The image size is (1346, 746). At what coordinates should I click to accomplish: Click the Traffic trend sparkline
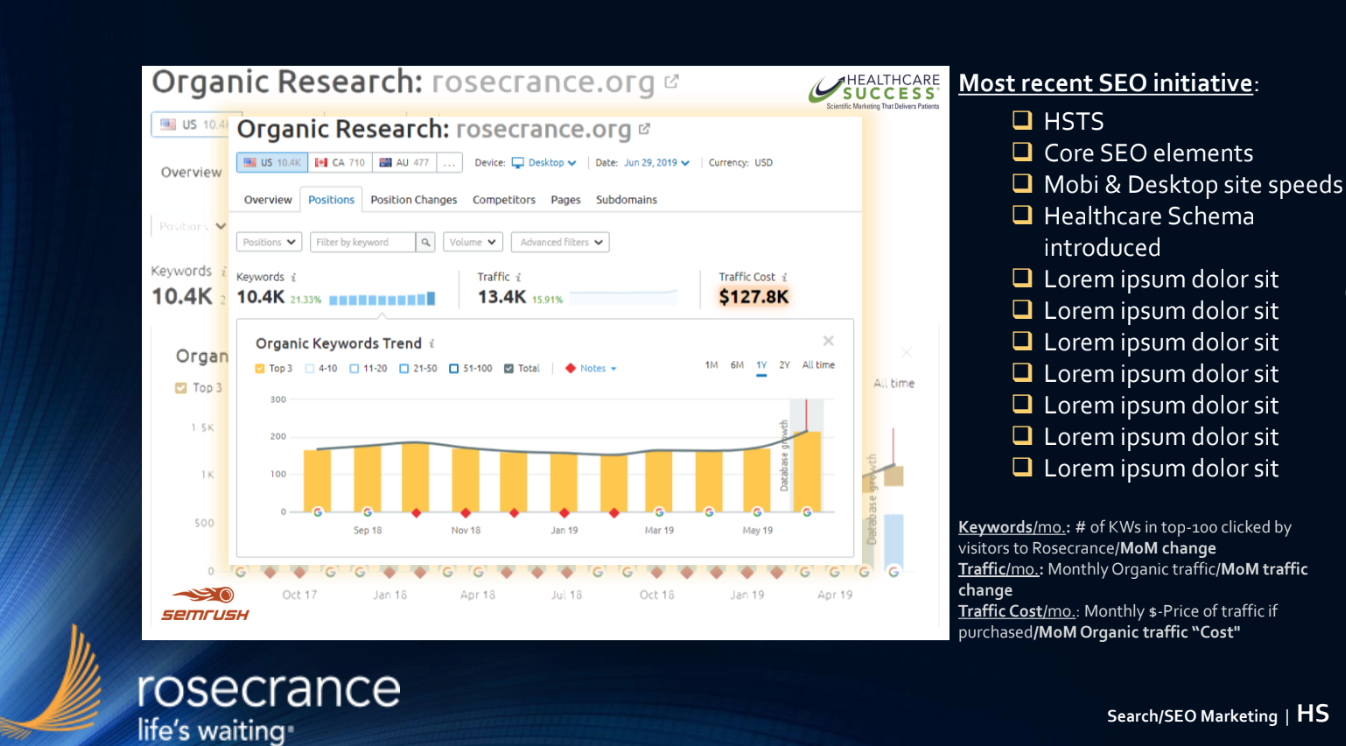pyautogui.click(x=623, y=297)
